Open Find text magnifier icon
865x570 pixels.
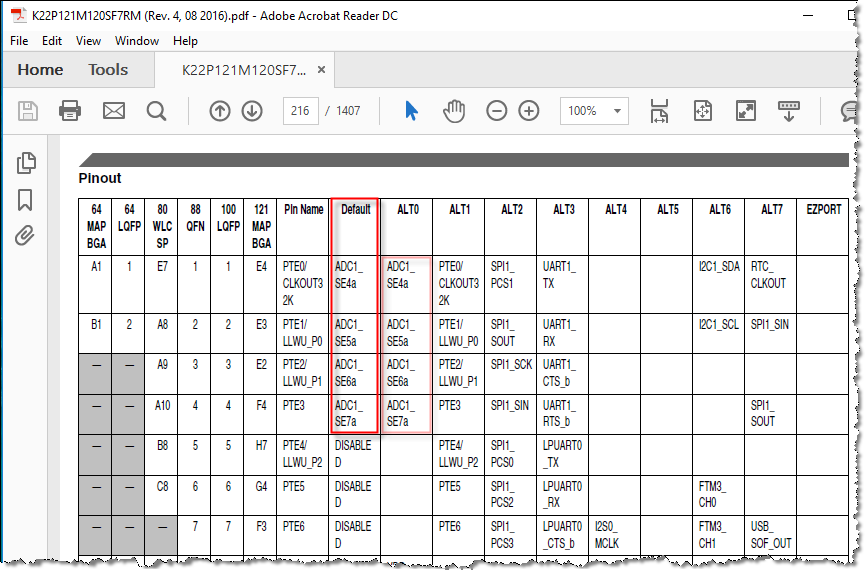(156, 111)
